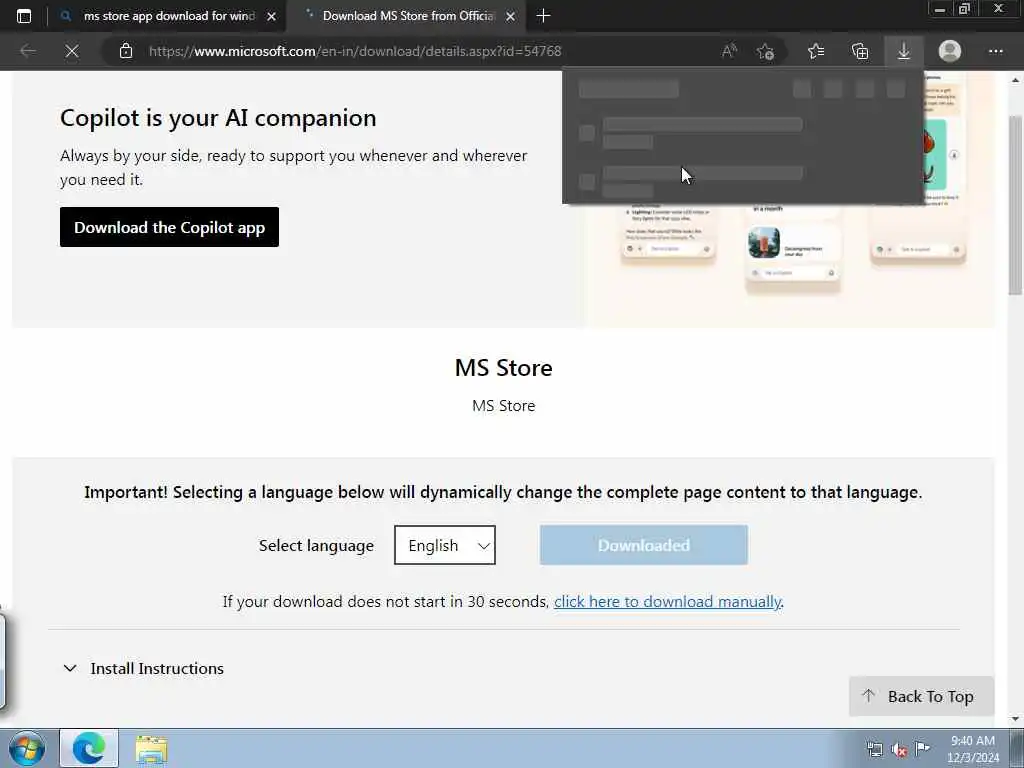Close the Download MS Store tab
This screenshot has height=768, width=1024.
[x=511, y=16]
